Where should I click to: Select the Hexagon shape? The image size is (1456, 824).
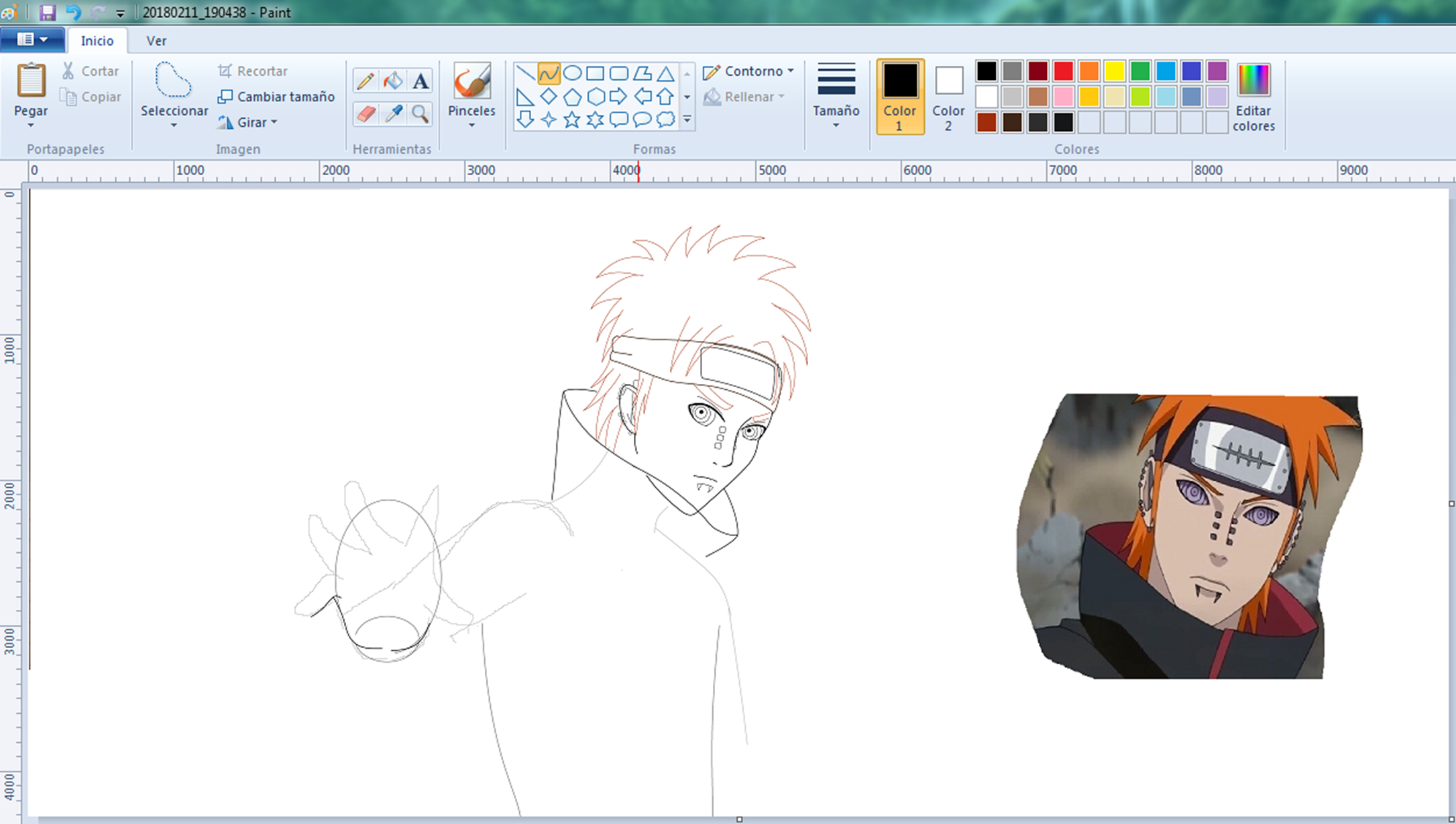595,97
